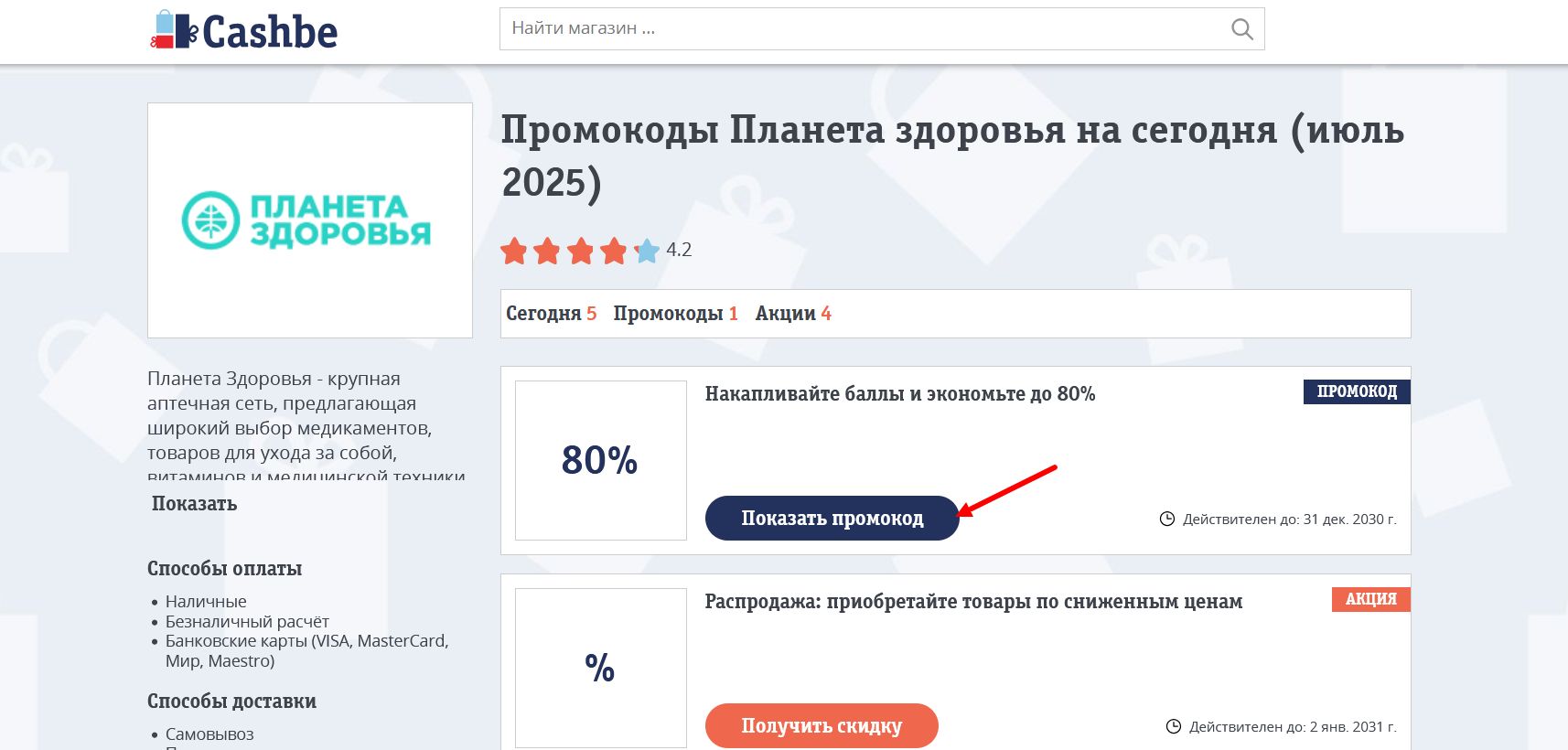Image resolution: width=1568 pixels, height=750 pixels.
Task: Switch to the 'Акции 4' tab
Action: pyautogui.click(x=793, y=314)
